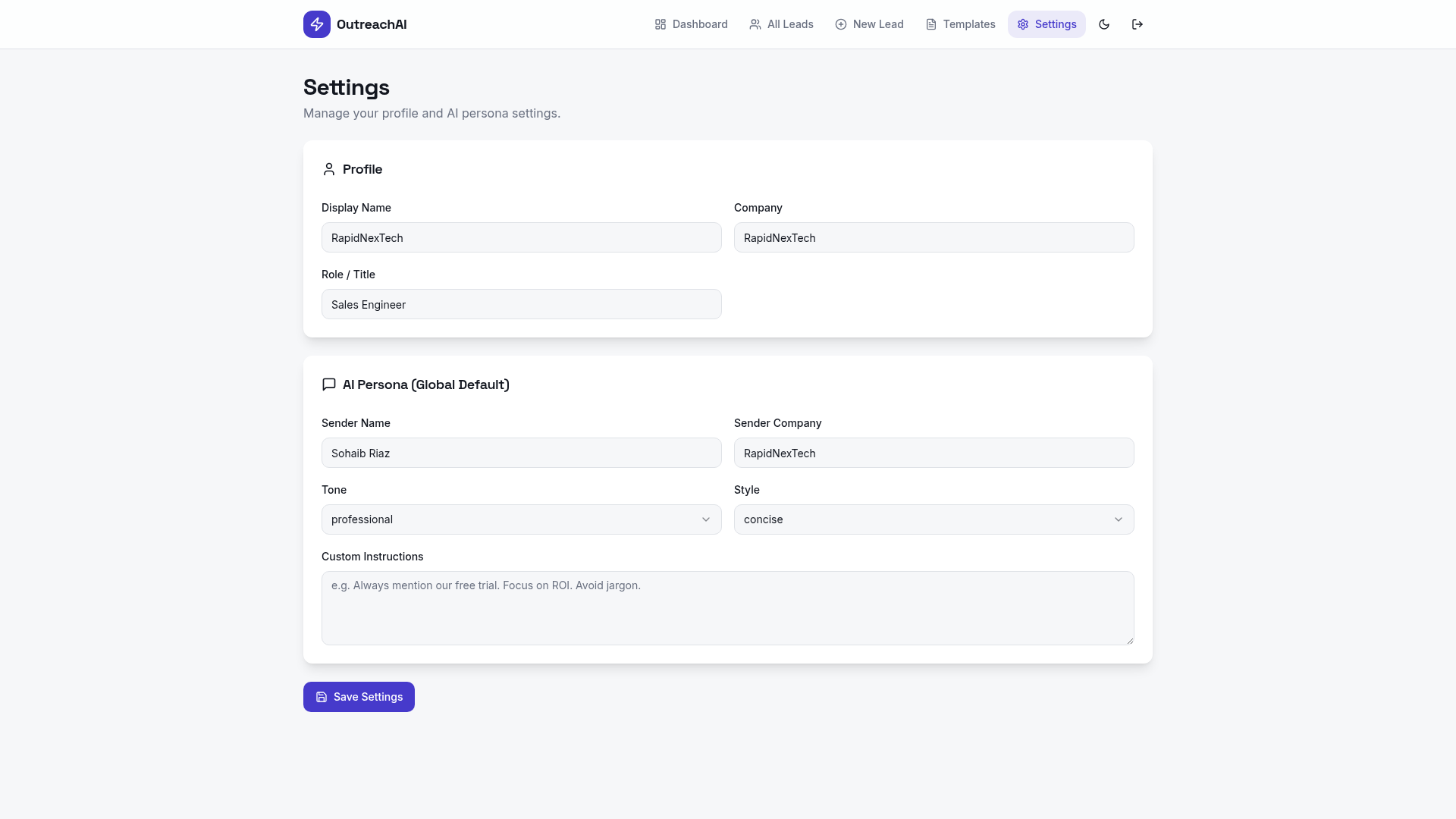This screenshot has height=819, width=1456.
Task: Open the Style dropdown
Action: pos(934,519)
